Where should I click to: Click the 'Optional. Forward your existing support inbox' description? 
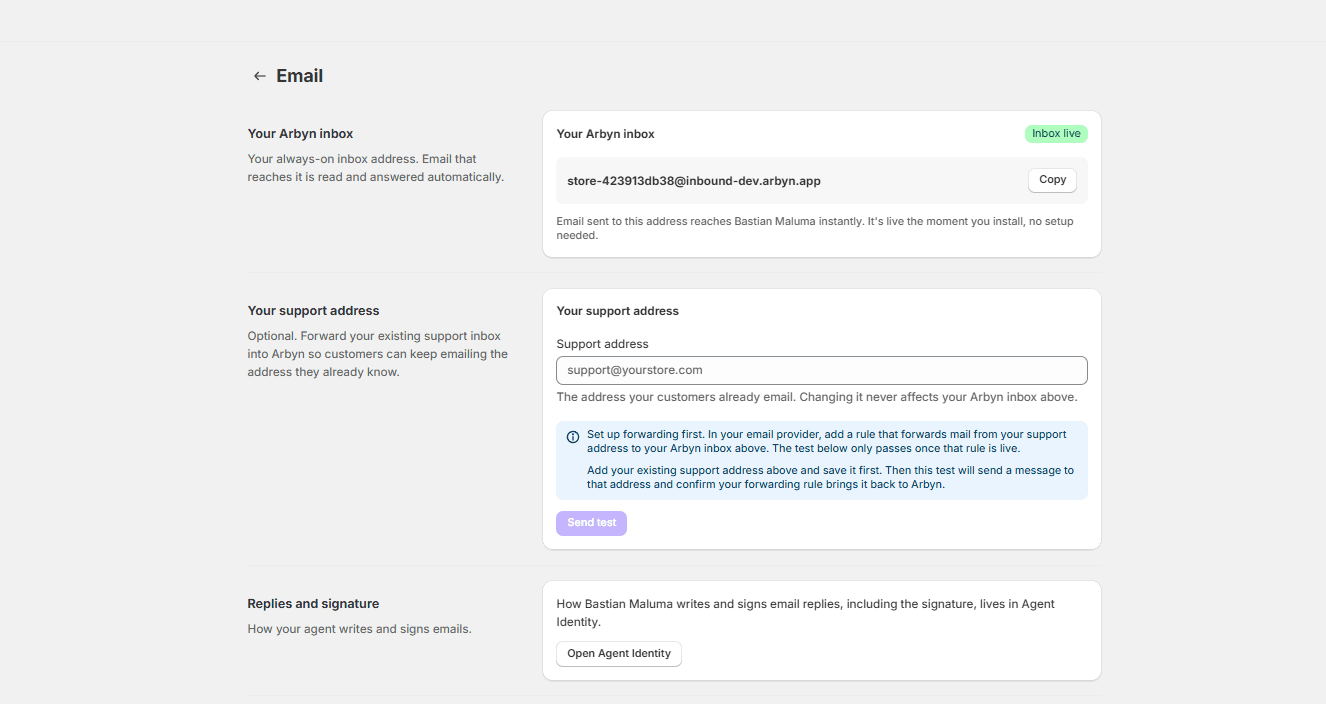[x=378, y=354]
